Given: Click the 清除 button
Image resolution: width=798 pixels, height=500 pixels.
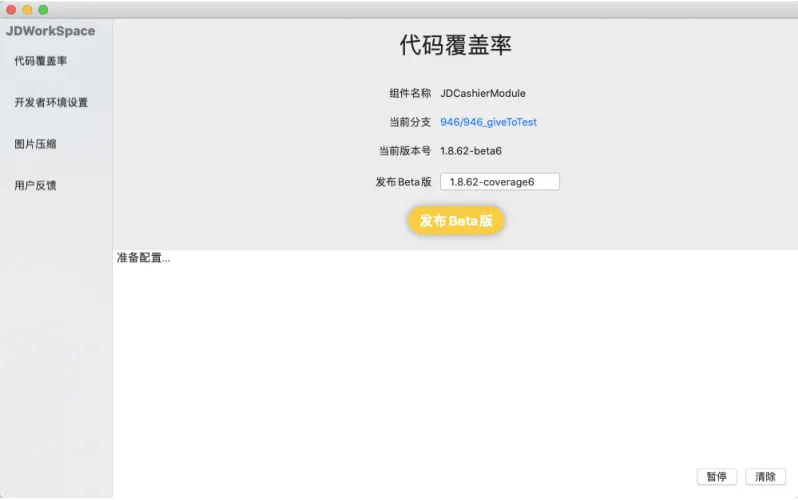Looking at the screenshot, I should coord(765,477).
